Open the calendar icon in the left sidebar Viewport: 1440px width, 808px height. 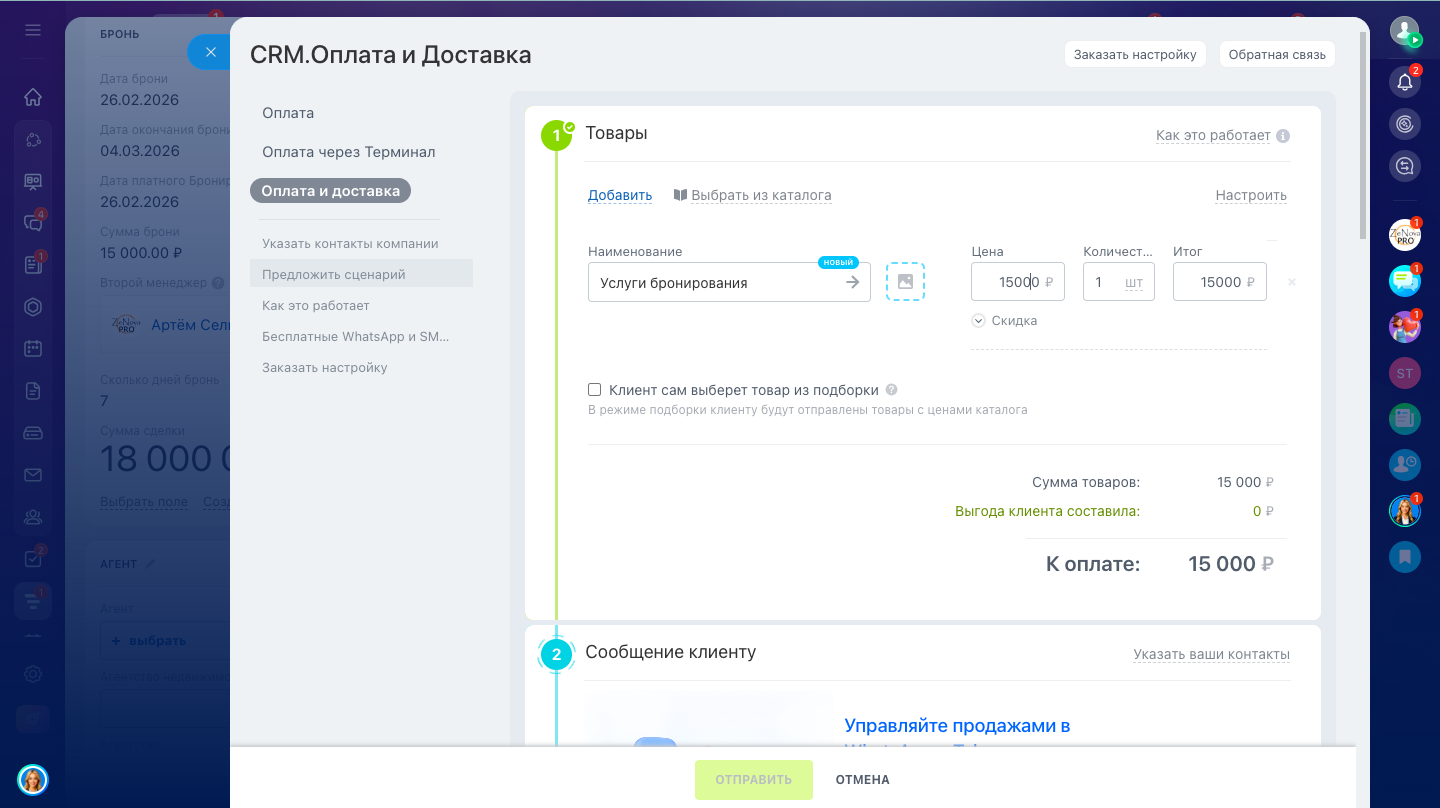coord(33,349)
